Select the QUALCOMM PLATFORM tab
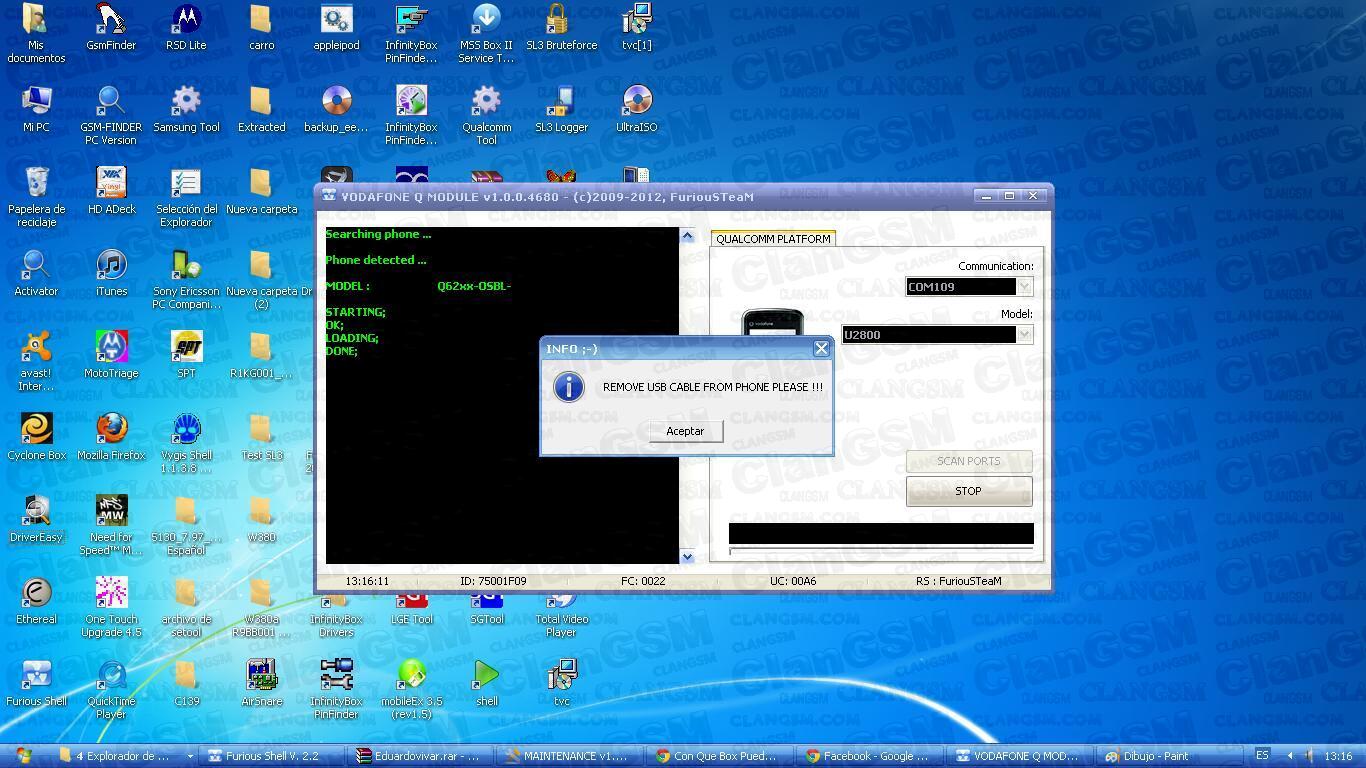1366x768 pixels. click(x=773, y=239)
